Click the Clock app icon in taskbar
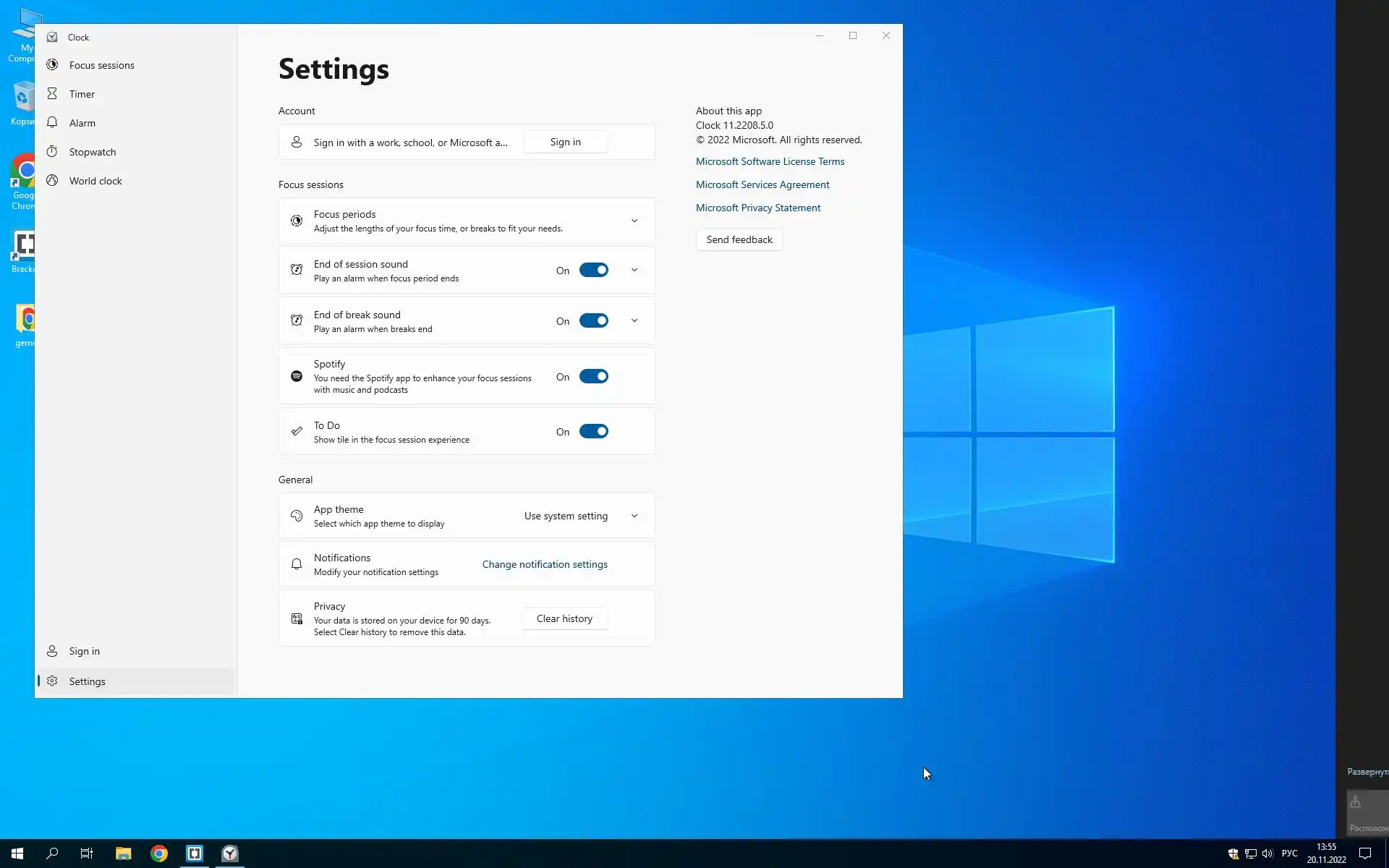The height and width of the screenshot is (868, 1389). click(230, 854)
